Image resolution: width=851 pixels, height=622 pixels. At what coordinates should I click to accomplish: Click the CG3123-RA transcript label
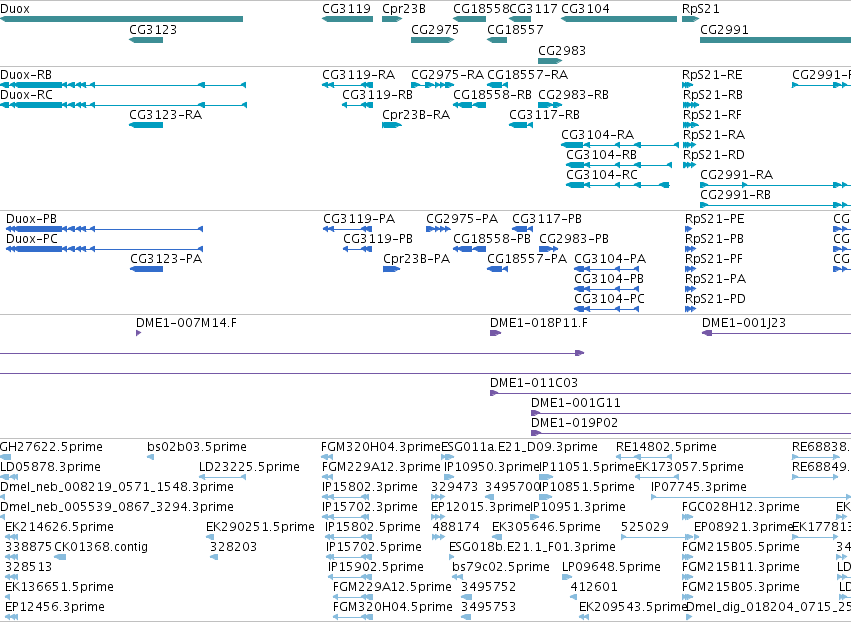click(x=166, y=115)
